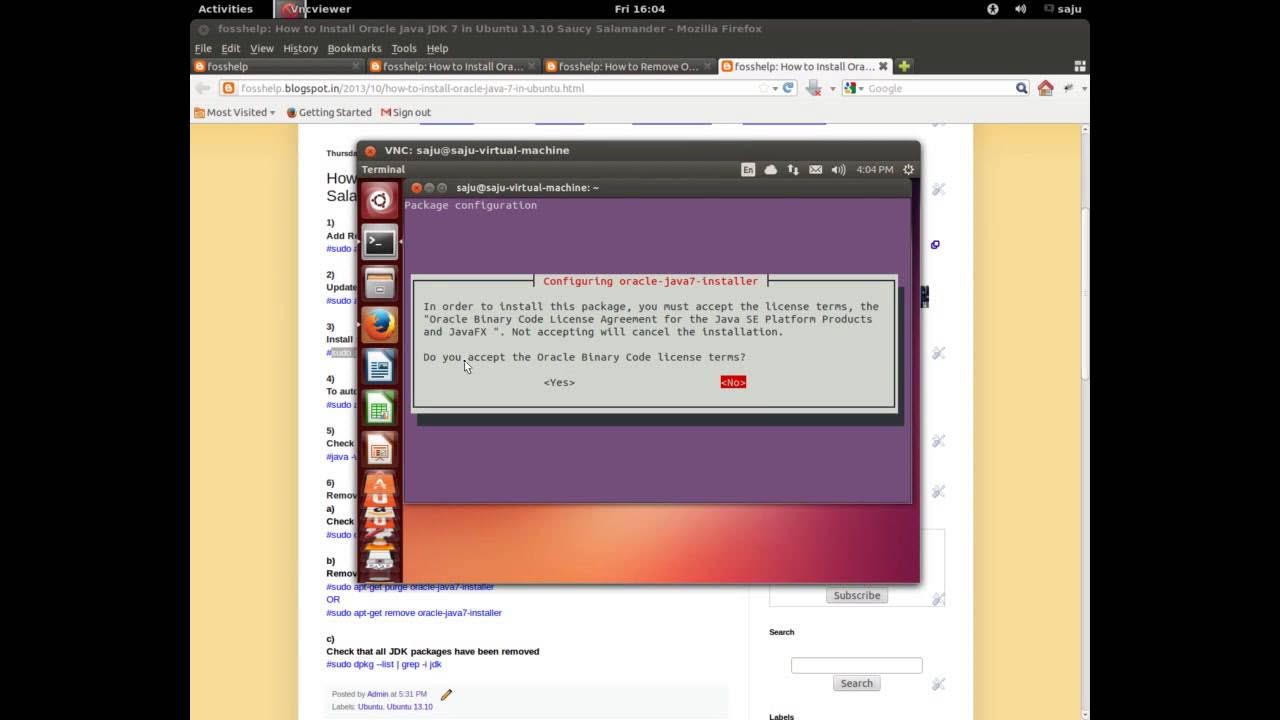
Task: Open saju user menu
Action: (x=1063, y=9)
